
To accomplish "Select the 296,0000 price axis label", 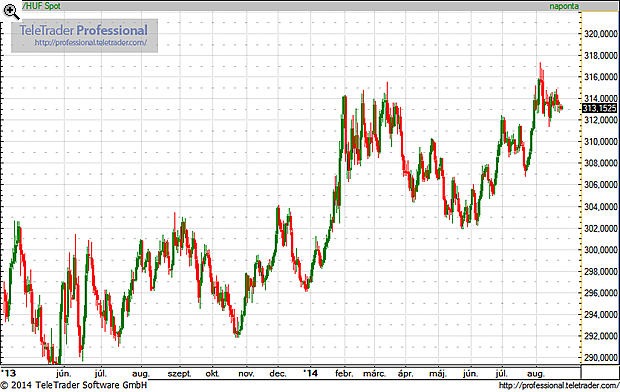I will [x=601, y=293].
